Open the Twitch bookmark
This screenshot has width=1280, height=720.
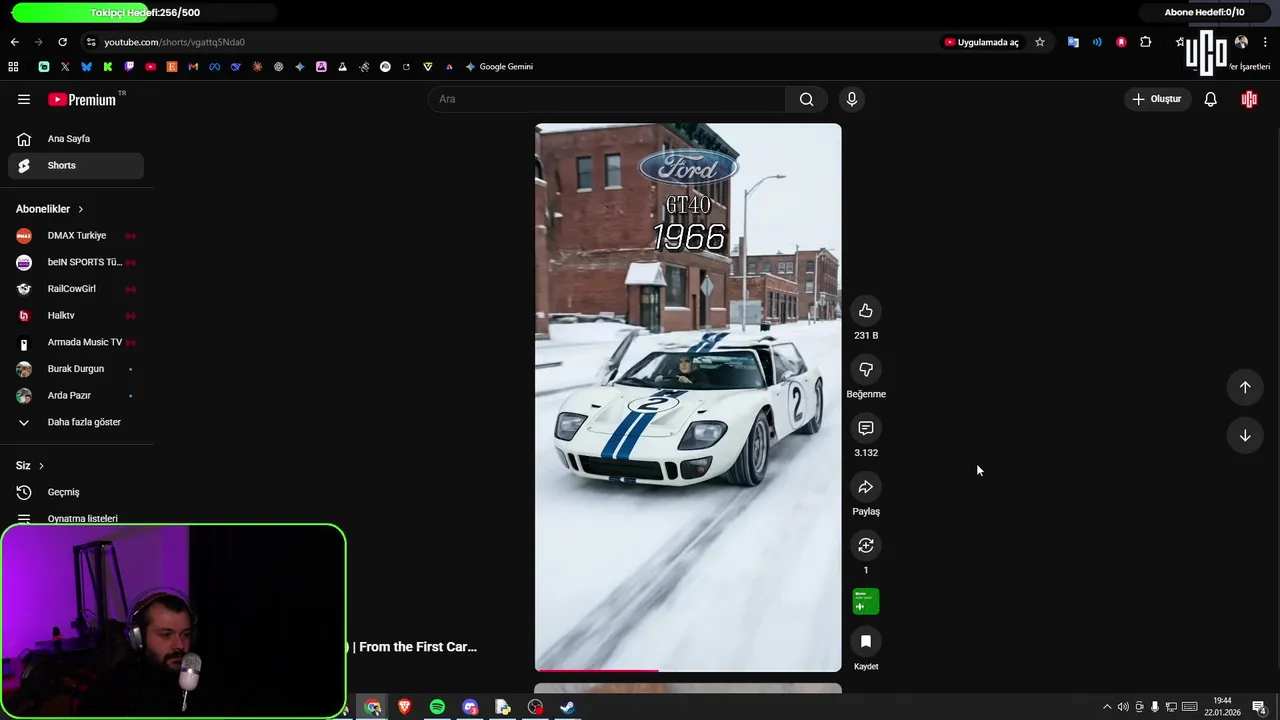[129, 67]
